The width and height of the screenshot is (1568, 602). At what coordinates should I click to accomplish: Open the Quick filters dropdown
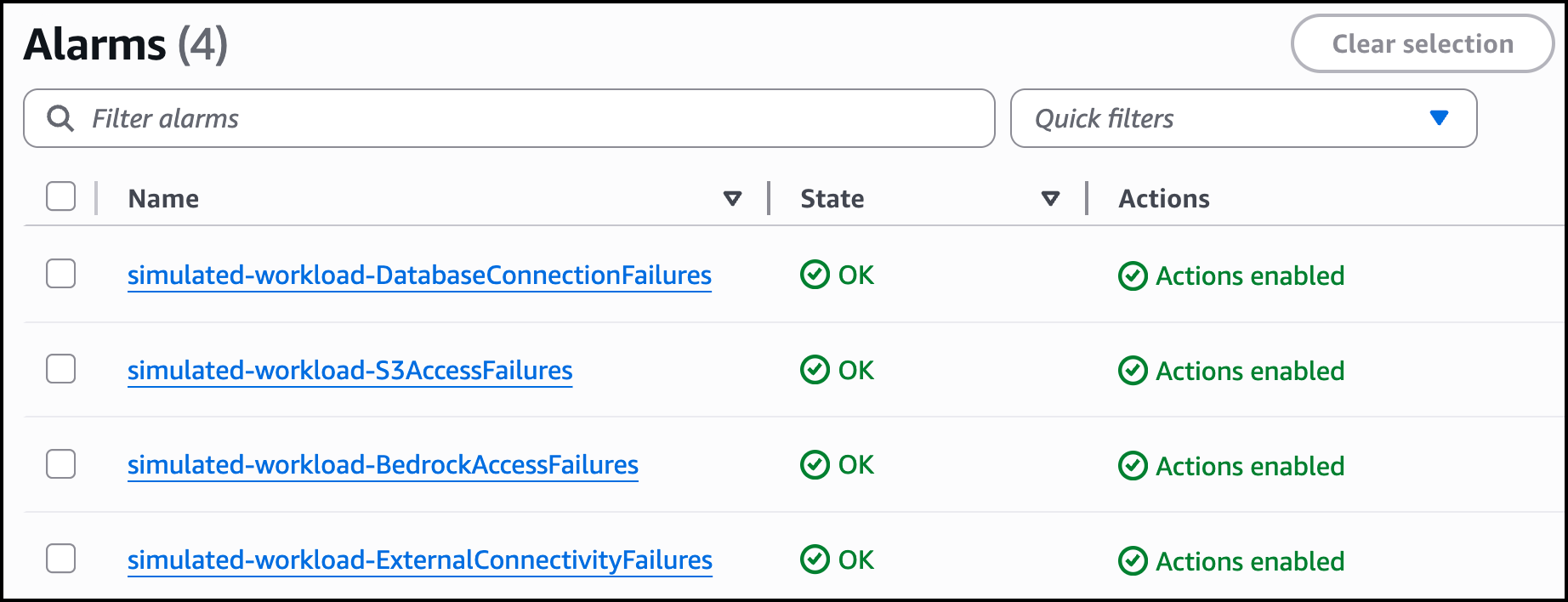point(1243,118)
